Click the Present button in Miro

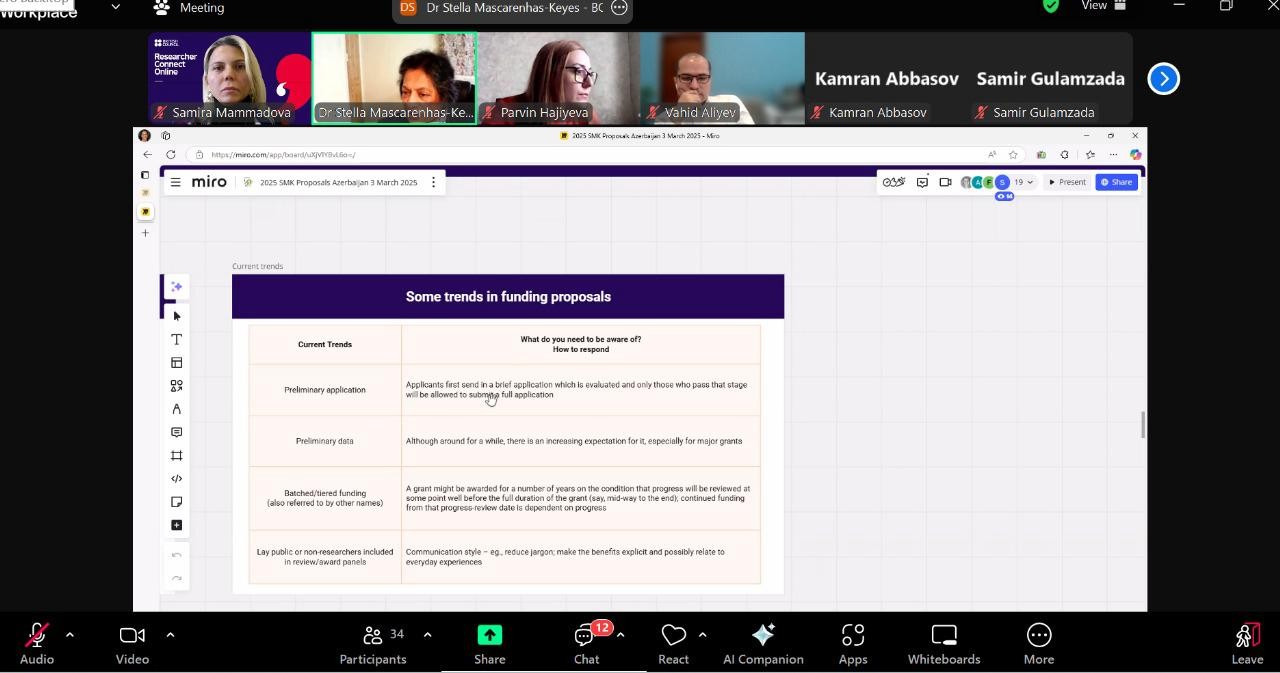click(x=1067, y=182)
